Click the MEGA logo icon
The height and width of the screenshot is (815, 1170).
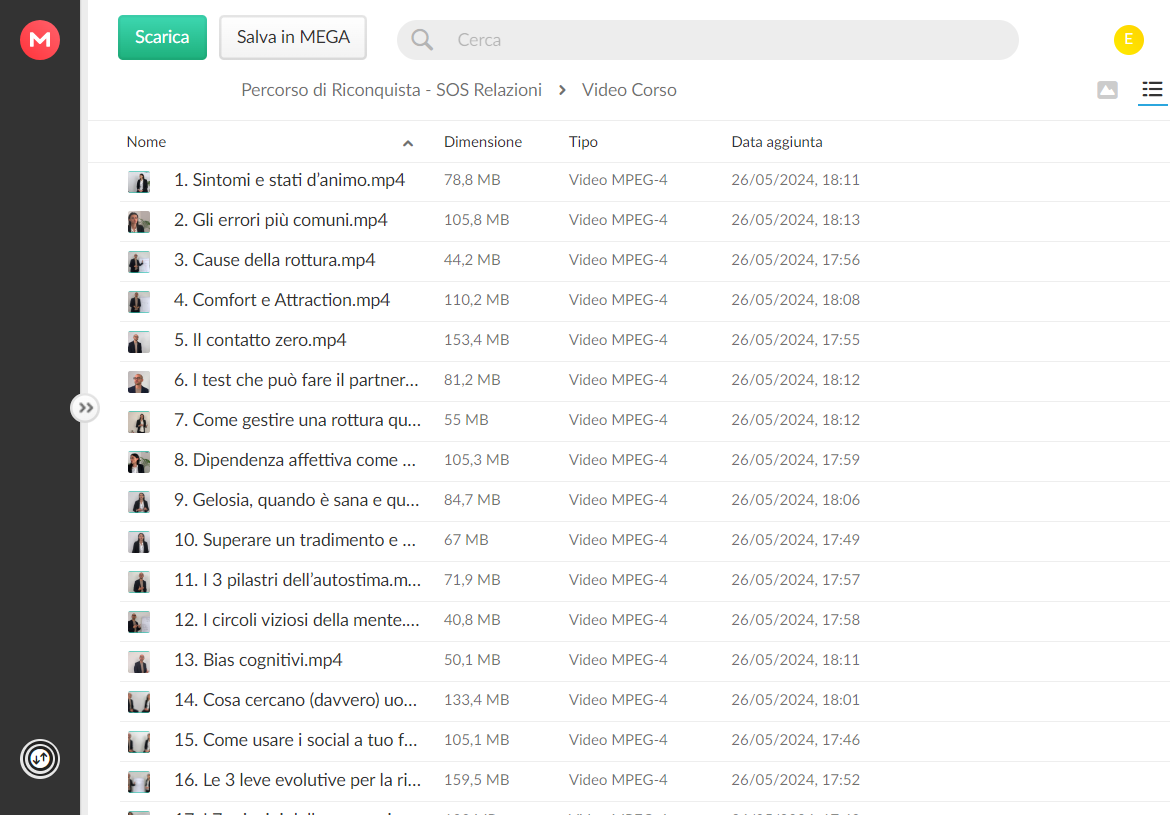[x=40, y=40]
